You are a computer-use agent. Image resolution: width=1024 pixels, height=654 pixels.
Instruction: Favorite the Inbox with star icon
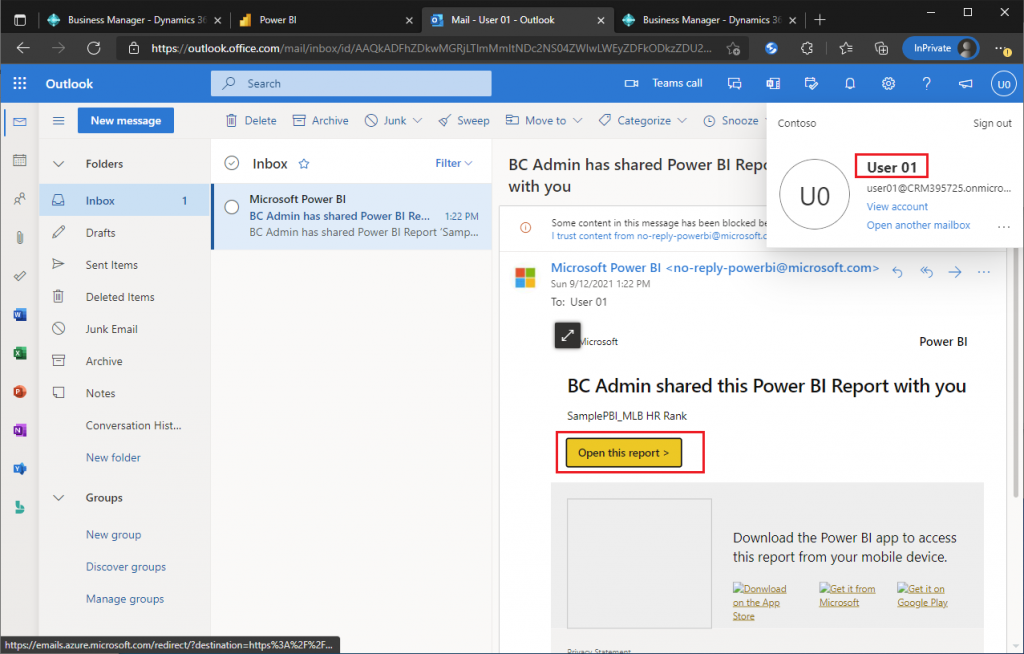[x=304, y=164]
